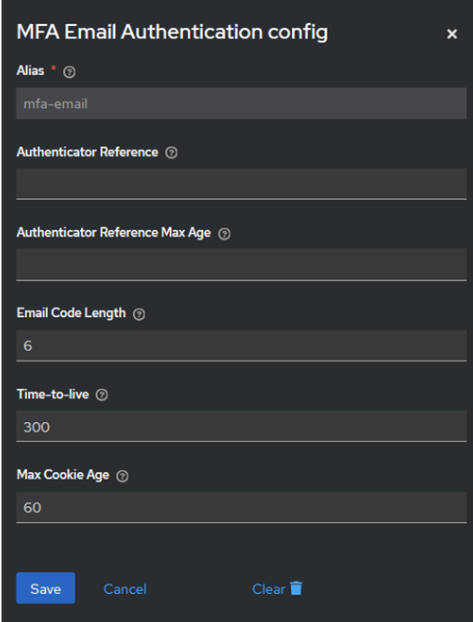Close the MFA Email Authentication config dialog

point(452,34)
